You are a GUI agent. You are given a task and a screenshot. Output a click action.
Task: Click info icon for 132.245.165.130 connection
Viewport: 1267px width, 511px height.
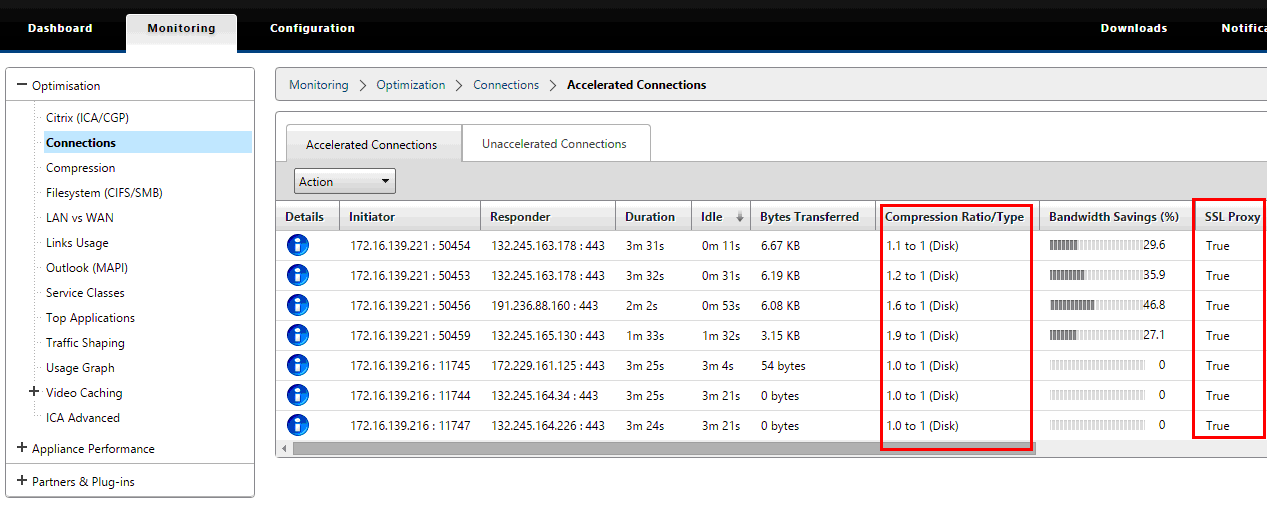click(298, 335)
